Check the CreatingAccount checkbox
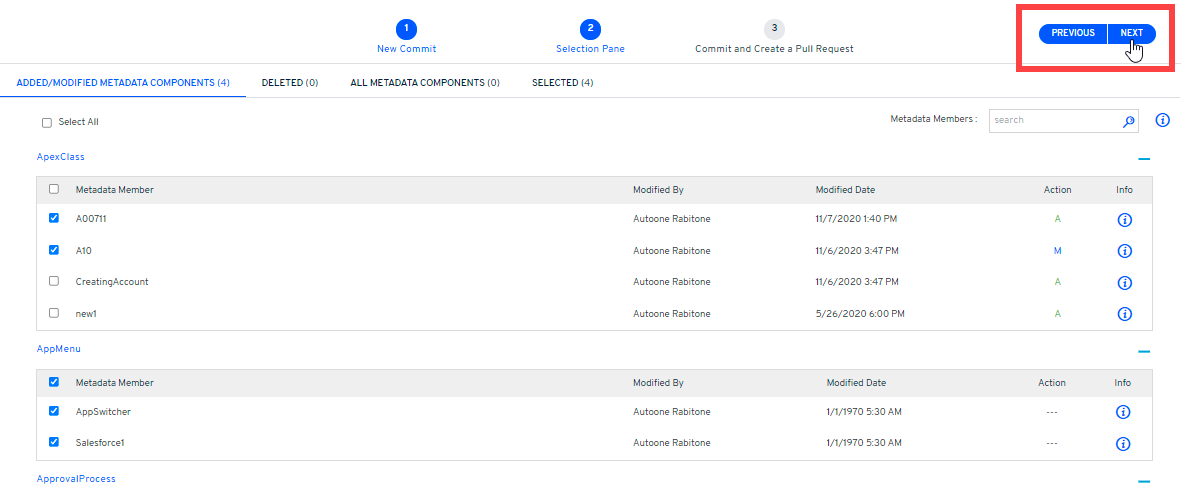The image size is (1182, 487). tap(54, 281)
